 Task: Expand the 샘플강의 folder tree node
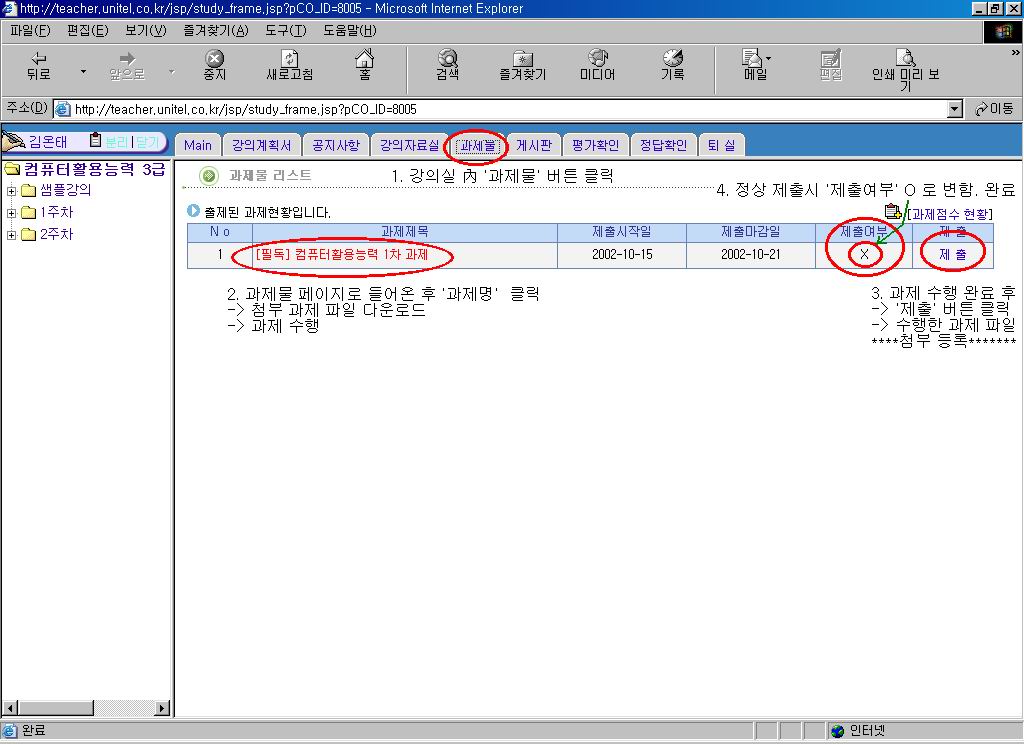pos(12,191)
